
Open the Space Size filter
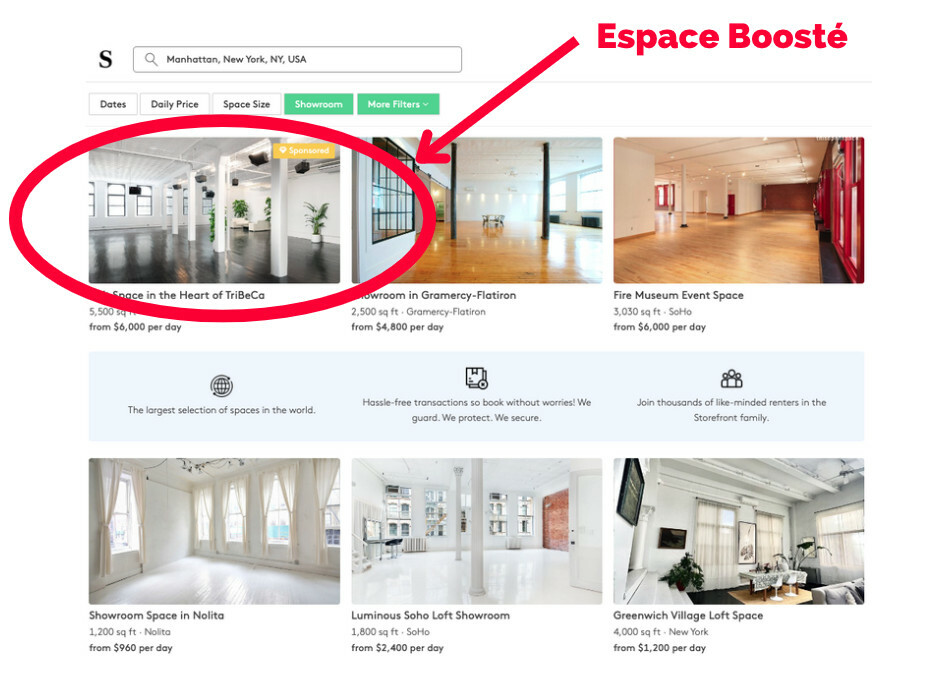246,104
